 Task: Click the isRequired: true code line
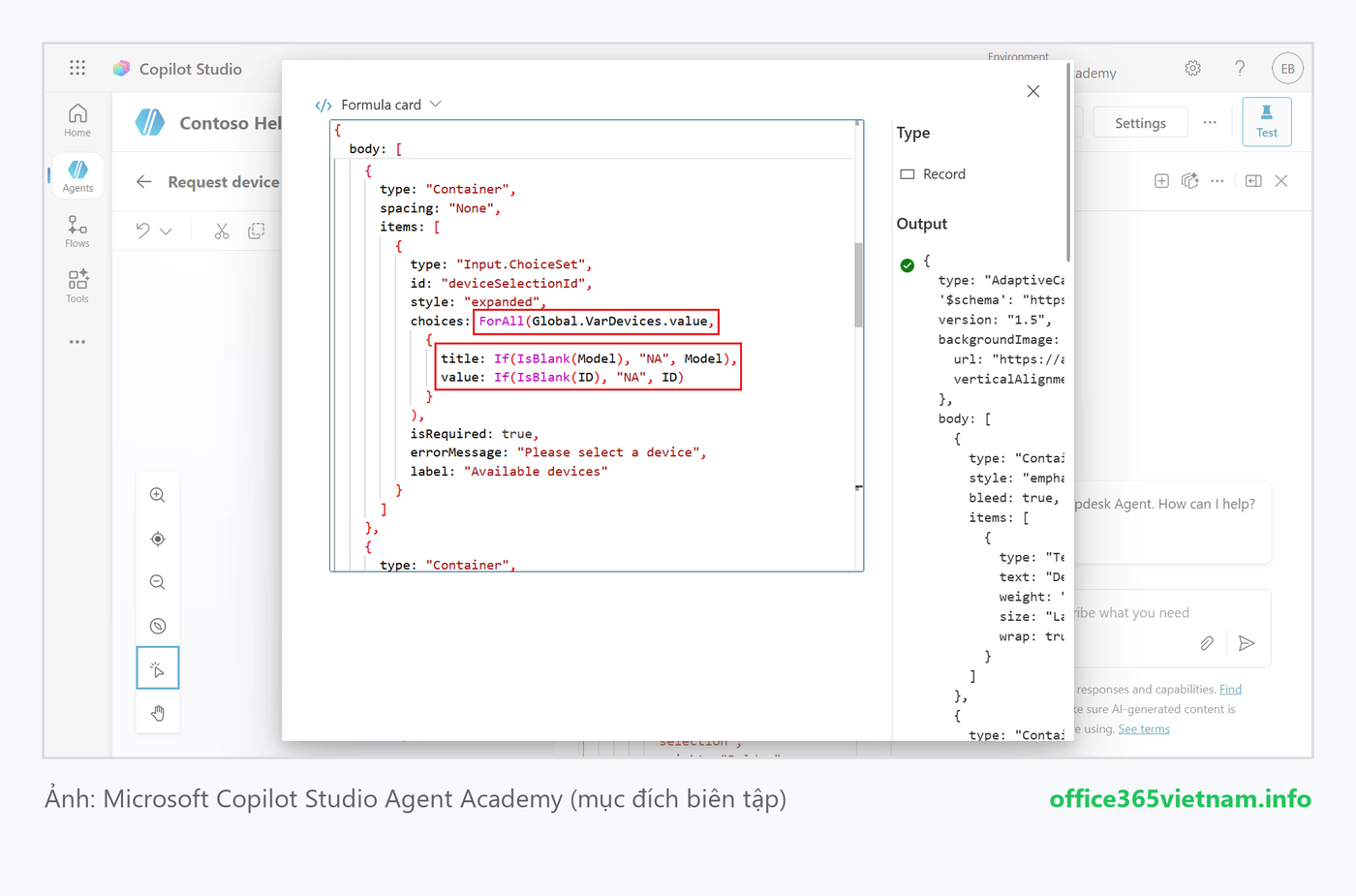(474, 434)
